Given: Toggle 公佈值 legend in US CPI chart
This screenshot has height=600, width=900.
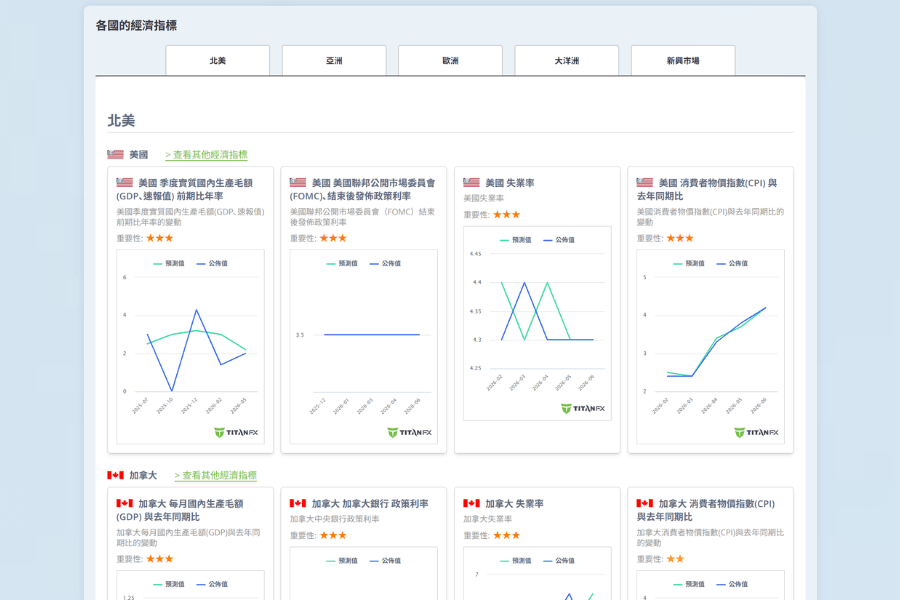Looking at the screenshot, I should click(x=732, y=264).
